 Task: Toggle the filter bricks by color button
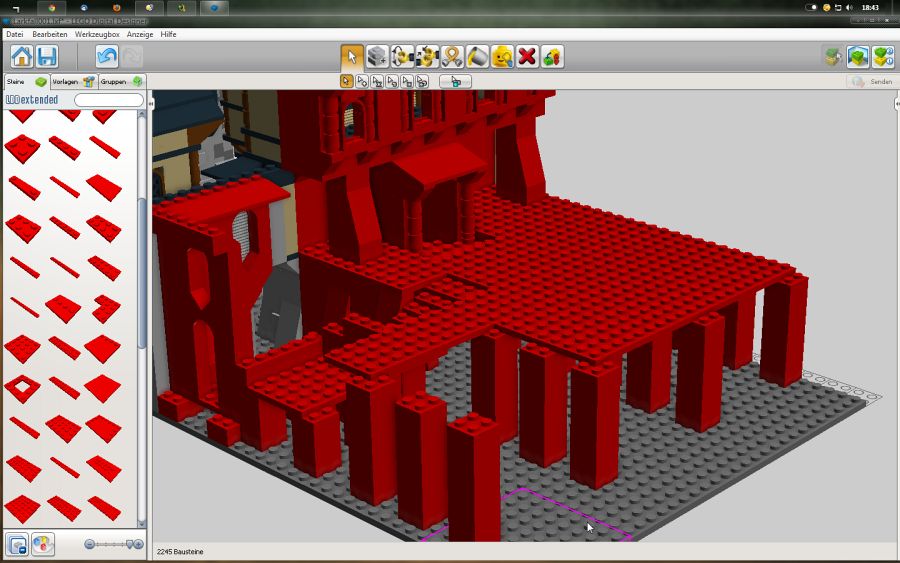[x=43, y=544]
